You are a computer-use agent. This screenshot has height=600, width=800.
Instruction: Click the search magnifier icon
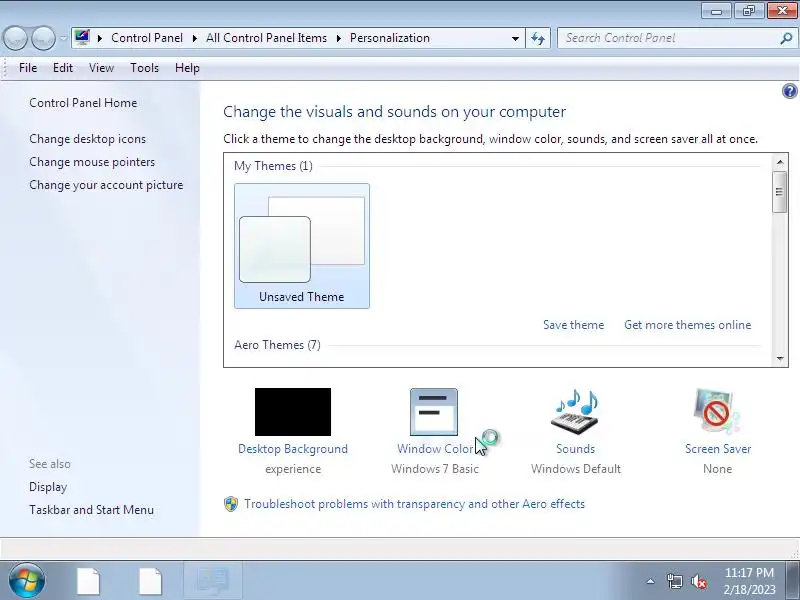786,38
